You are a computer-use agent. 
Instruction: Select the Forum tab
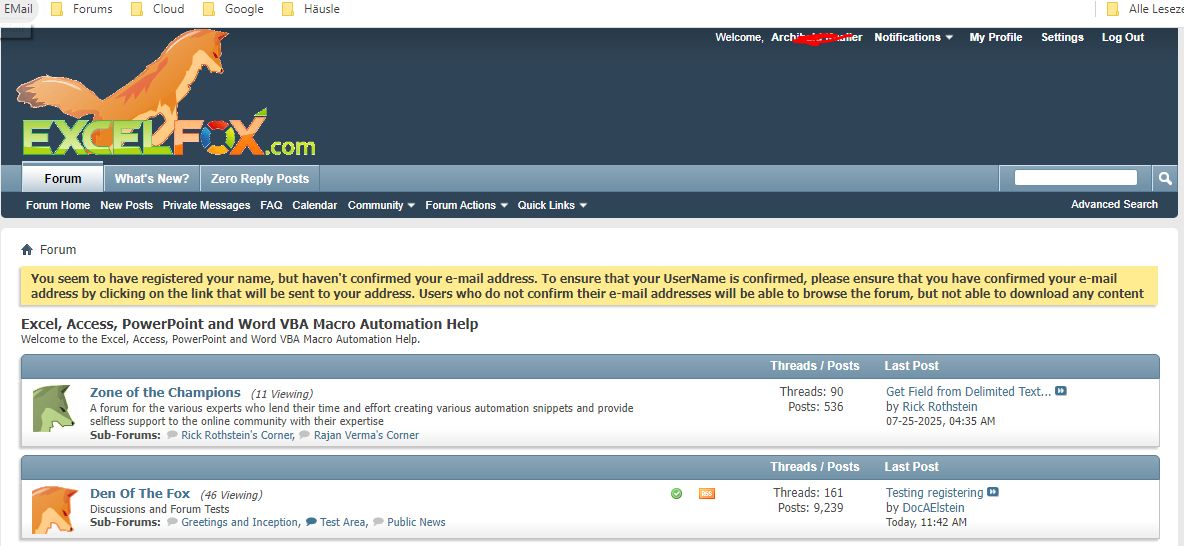63,178
